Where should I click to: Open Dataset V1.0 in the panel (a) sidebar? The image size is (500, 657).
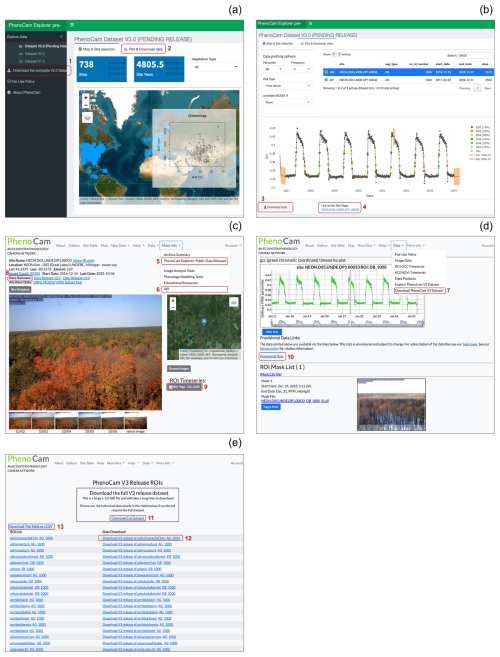coord(35,61)
